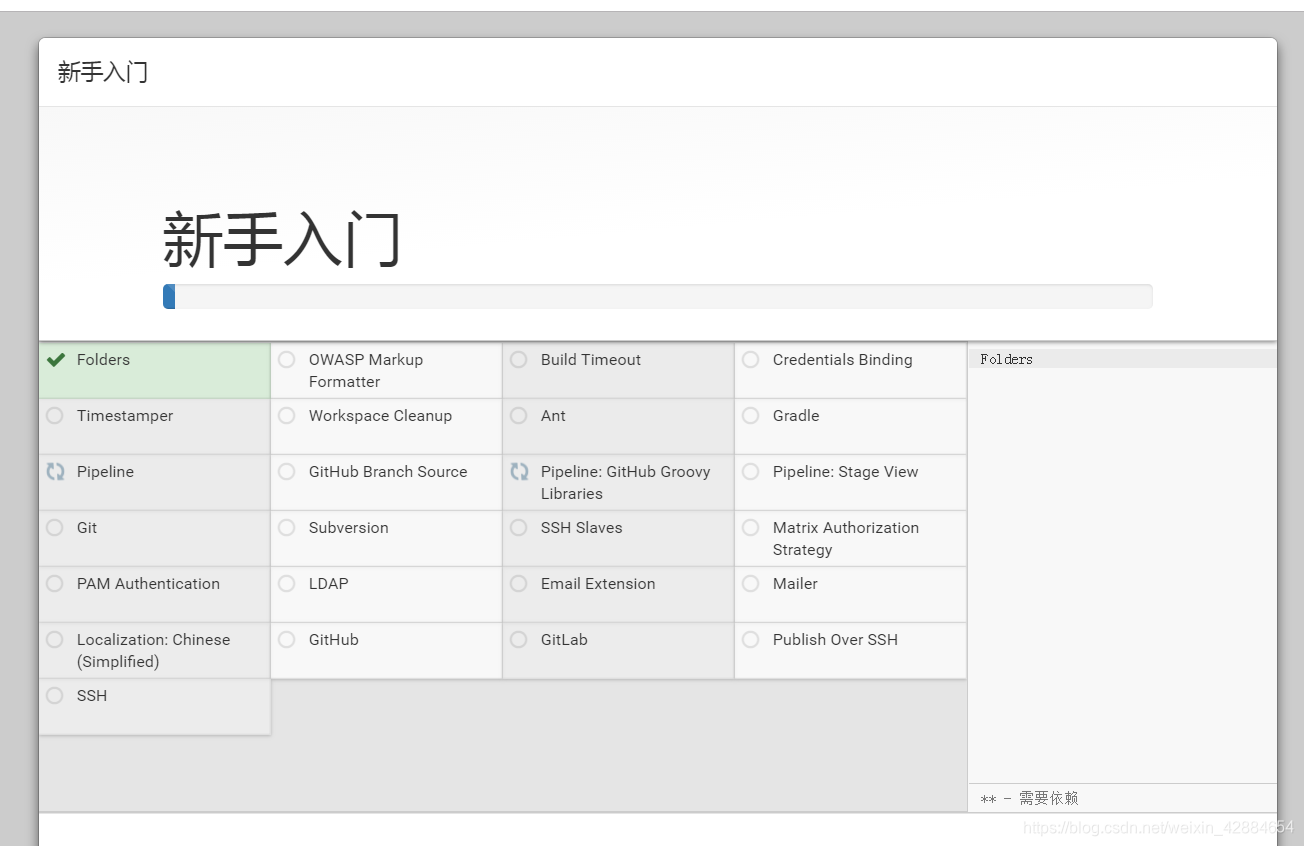
Task: Click the Pipeline: GitHub Groovy Libraries label
Action: pyautogui.click(x=626, y=483)
